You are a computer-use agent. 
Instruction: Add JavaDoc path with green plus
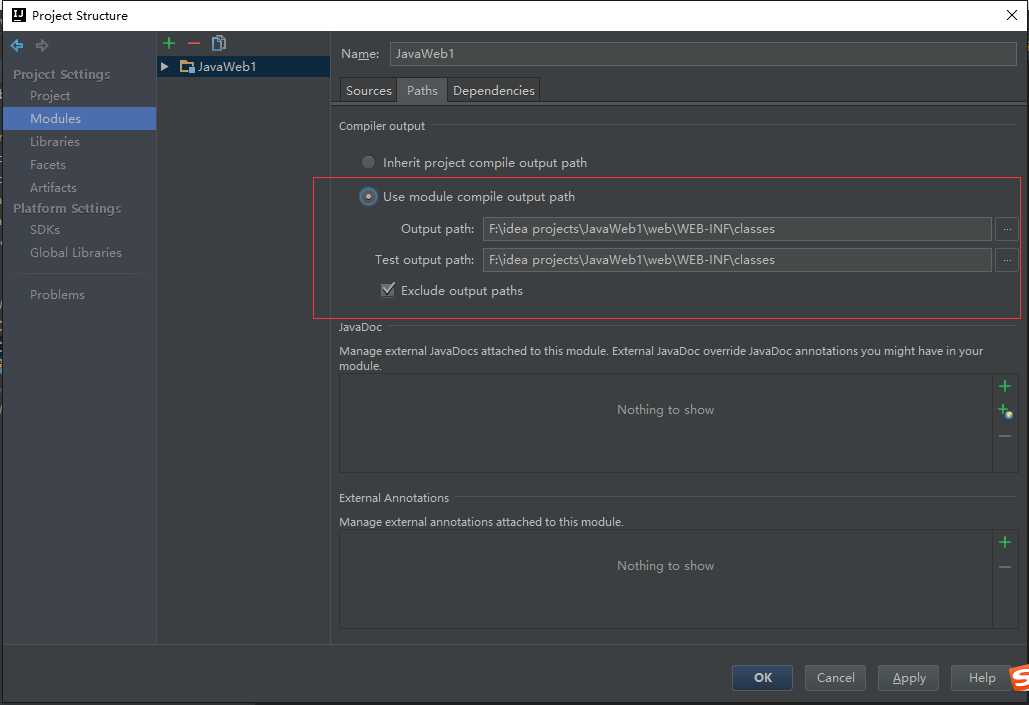[1004, 386]
